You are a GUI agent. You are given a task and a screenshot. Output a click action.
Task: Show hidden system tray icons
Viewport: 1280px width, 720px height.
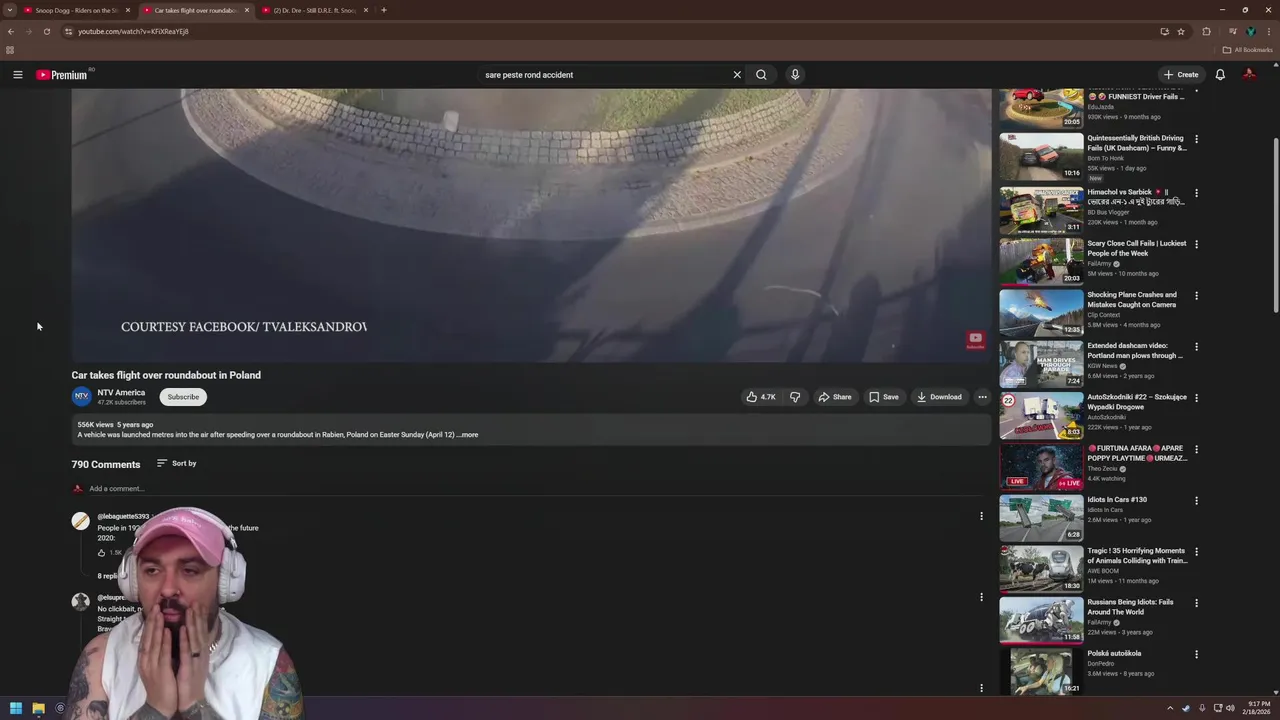1170,708
